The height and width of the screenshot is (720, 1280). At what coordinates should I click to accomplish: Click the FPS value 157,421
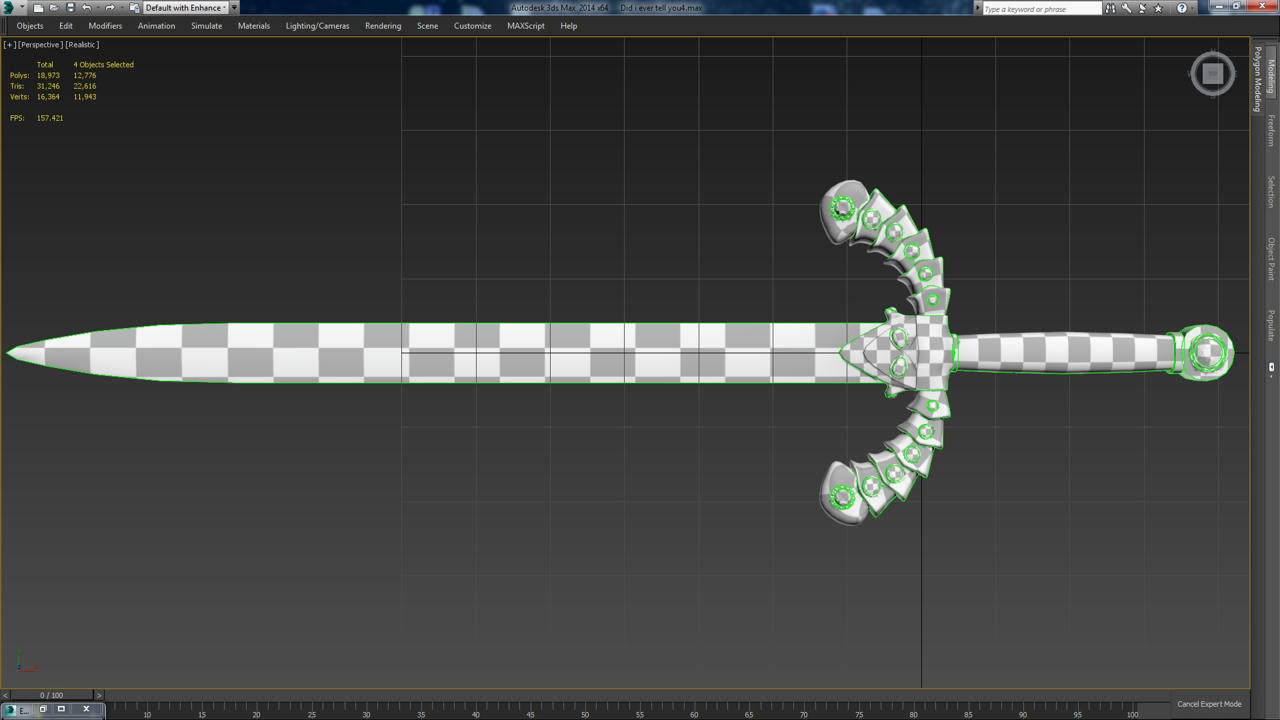click(50, 118)
